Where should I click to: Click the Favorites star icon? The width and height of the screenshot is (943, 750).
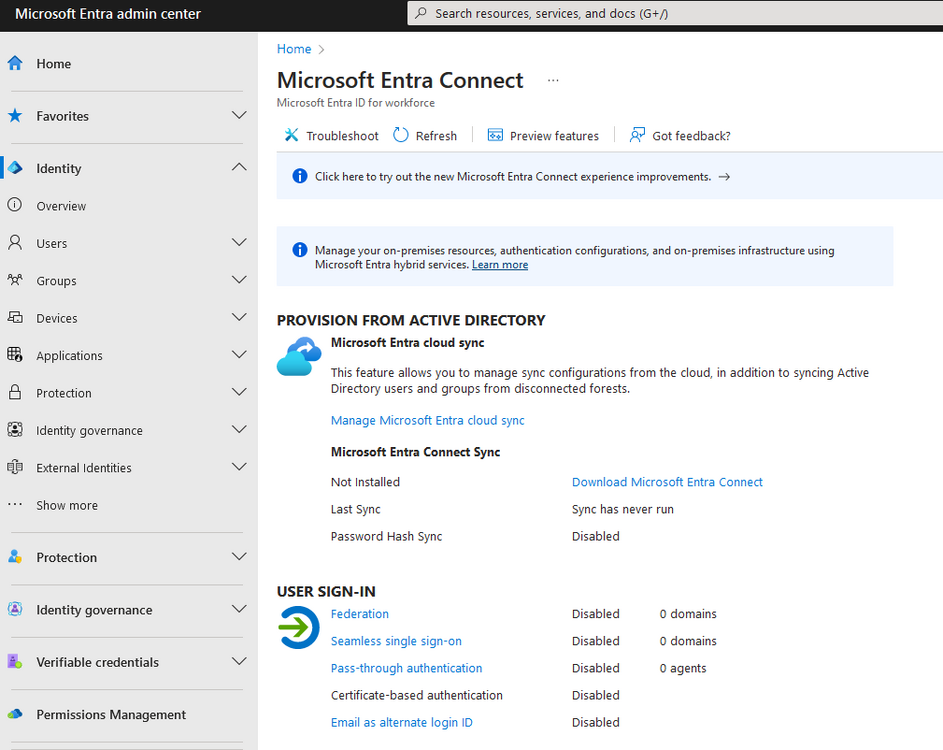click(15, 115)
